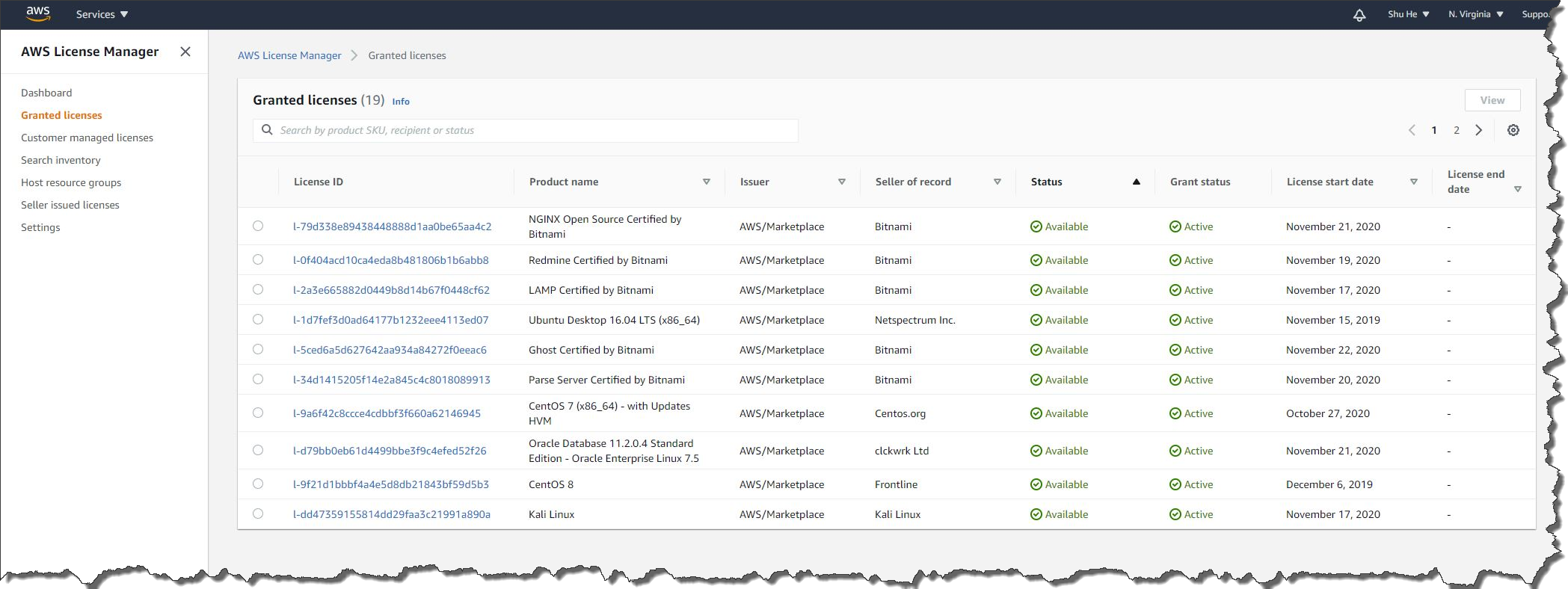Screen dimensions: 1568x589
Task: Click the Grant status column header
Action: tap(1200, 182)
